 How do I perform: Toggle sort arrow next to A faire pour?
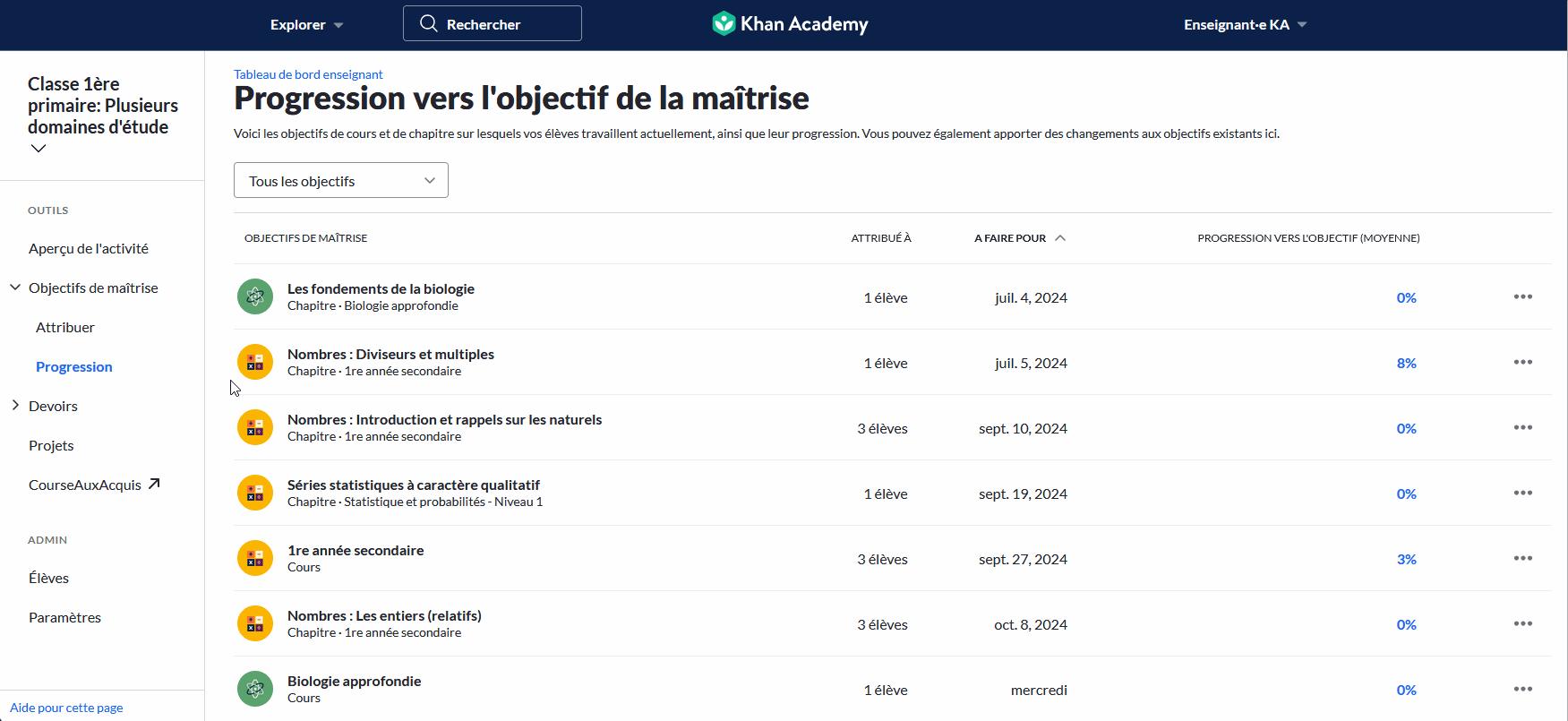1060,237
